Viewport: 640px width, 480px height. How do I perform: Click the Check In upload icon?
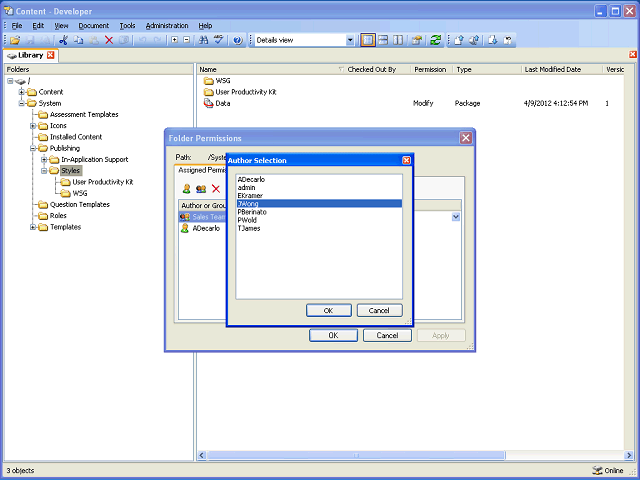(459, 40)
